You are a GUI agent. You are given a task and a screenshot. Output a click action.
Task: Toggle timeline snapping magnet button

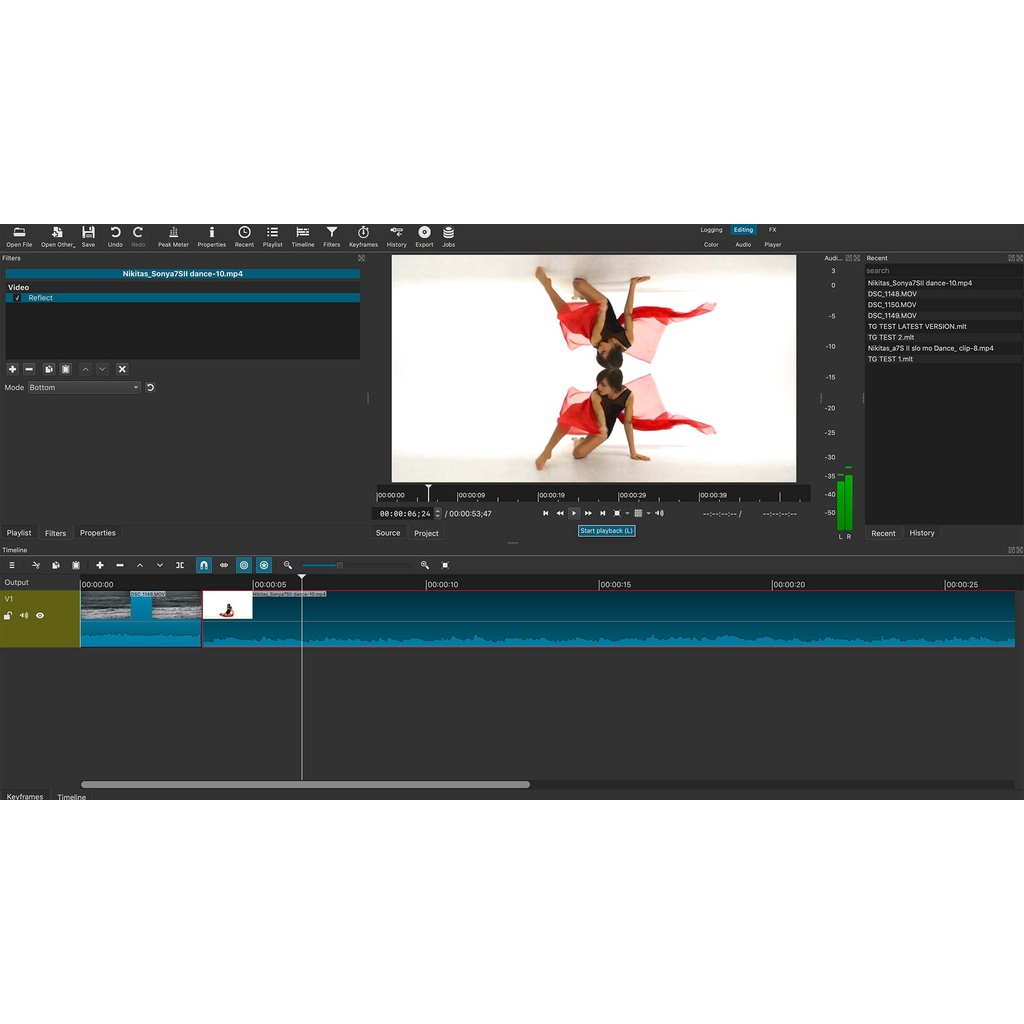(204, 565)
